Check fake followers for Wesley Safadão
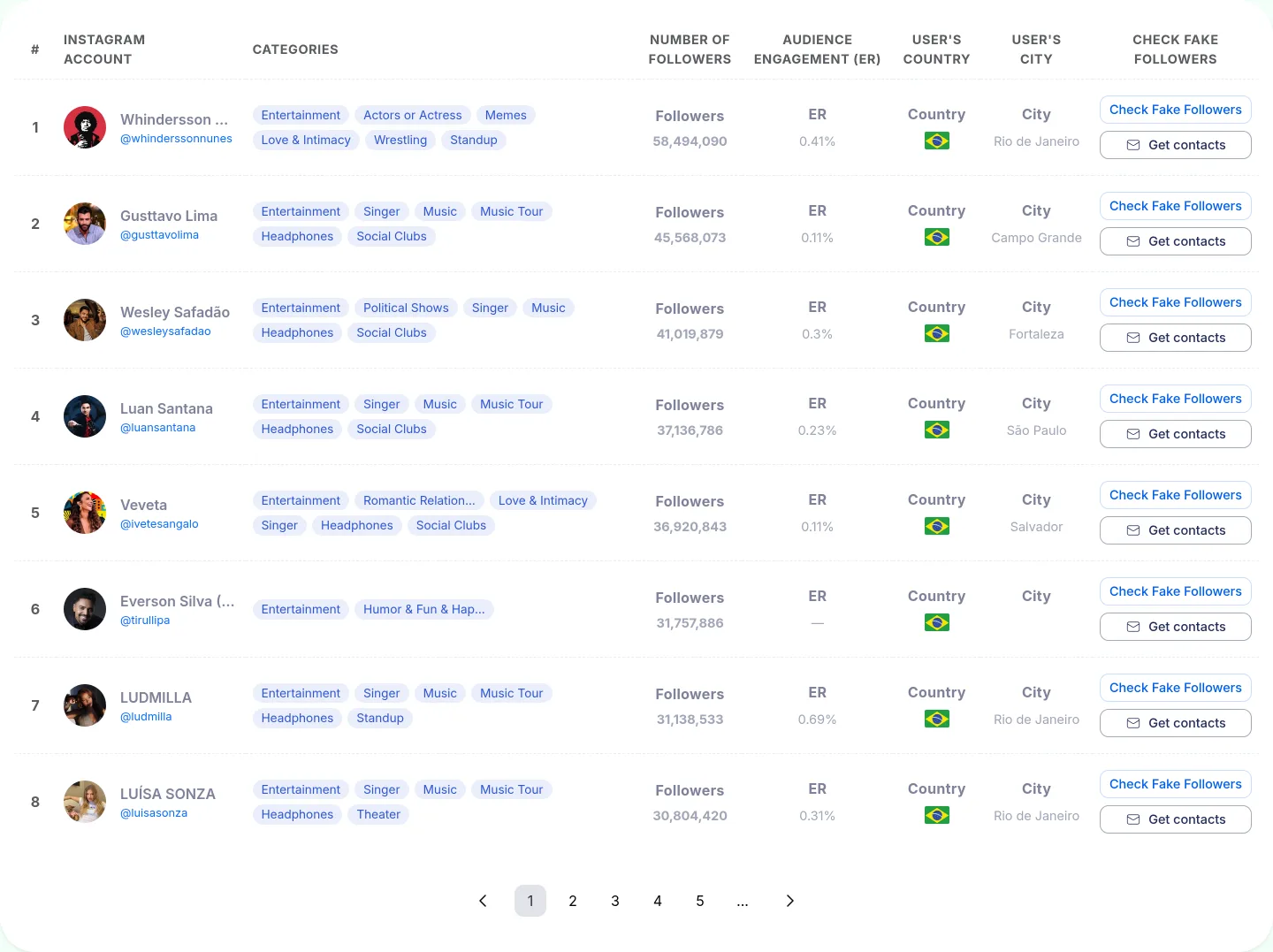 click(x=1176, y=302)
